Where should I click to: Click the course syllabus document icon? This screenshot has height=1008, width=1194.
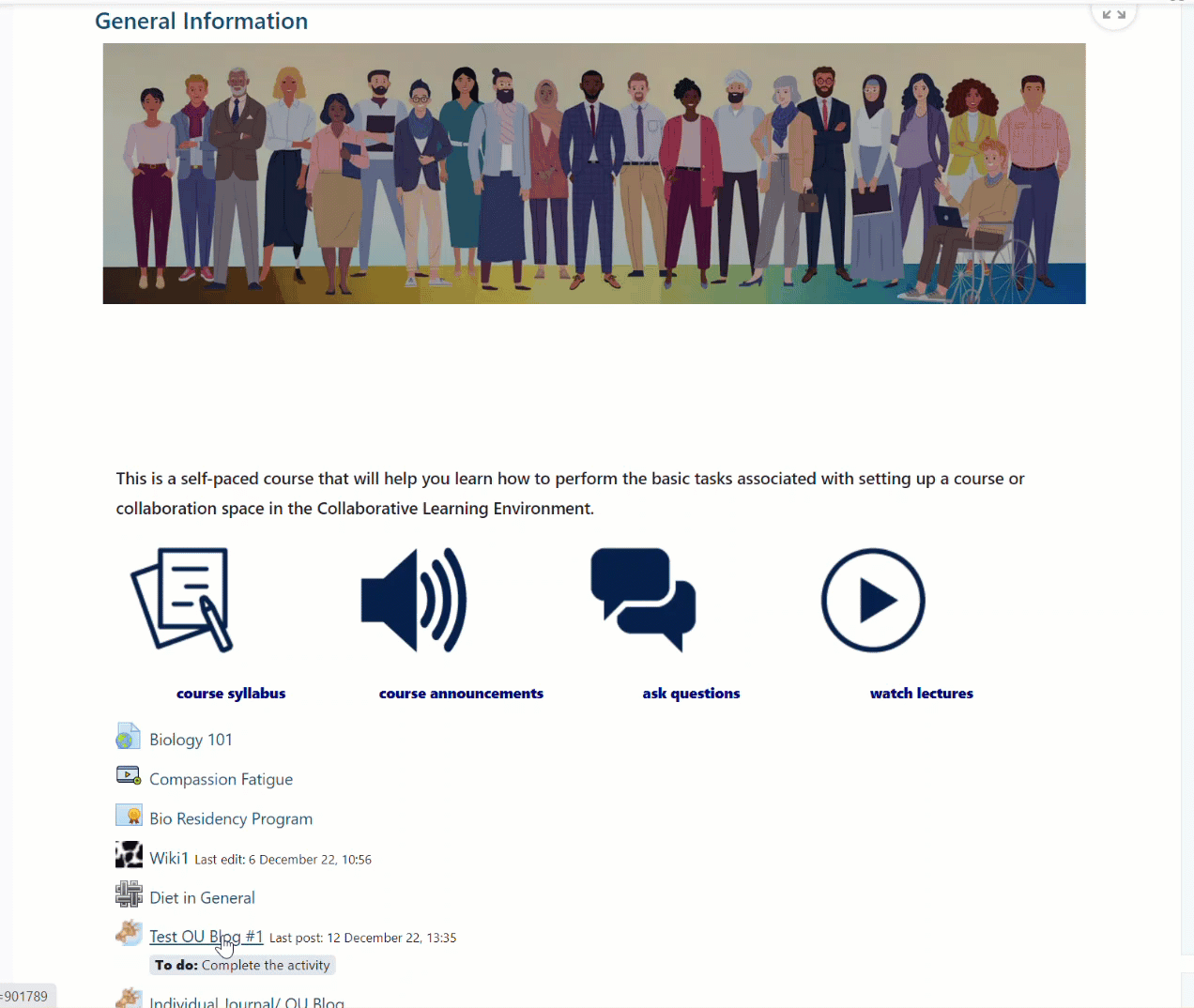[x=182, y=600]
